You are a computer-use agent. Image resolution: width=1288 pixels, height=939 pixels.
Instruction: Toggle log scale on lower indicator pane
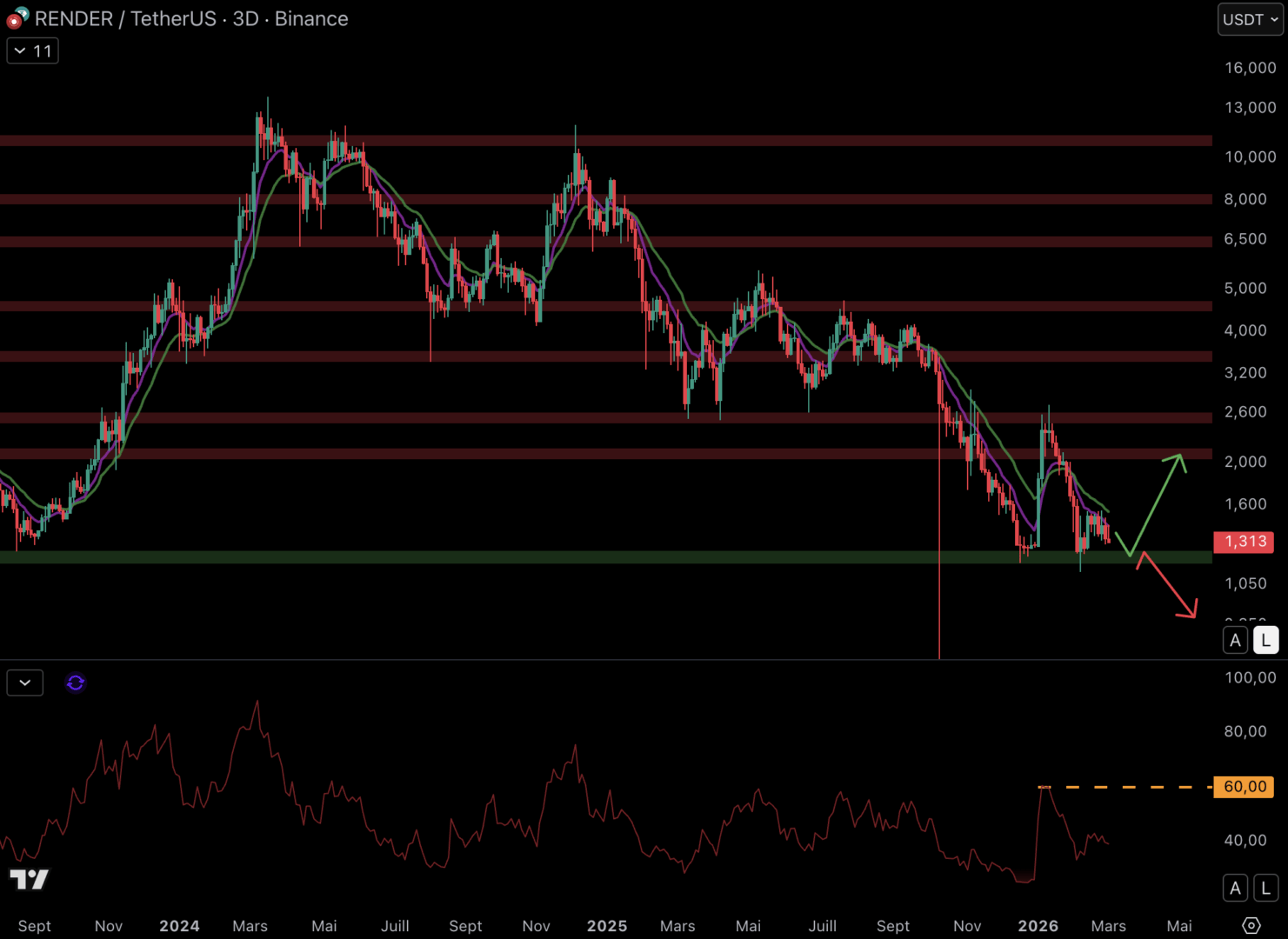tap(1265, 888)
